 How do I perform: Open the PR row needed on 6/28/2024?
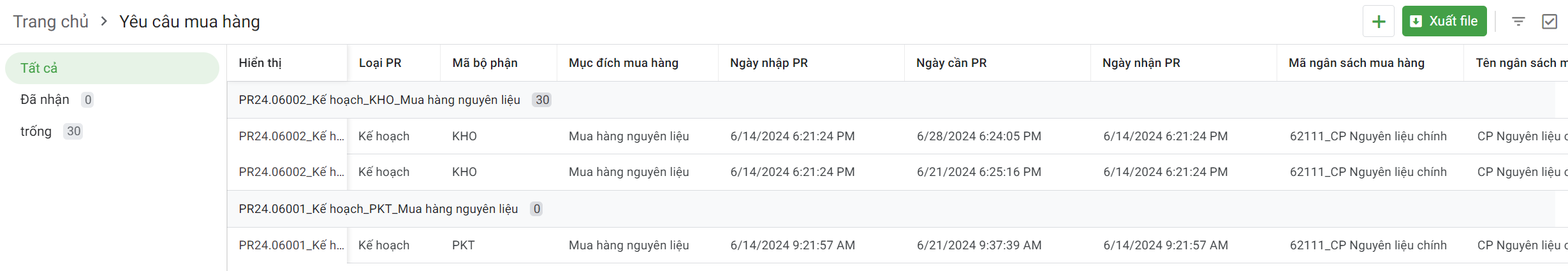[978, 136]
